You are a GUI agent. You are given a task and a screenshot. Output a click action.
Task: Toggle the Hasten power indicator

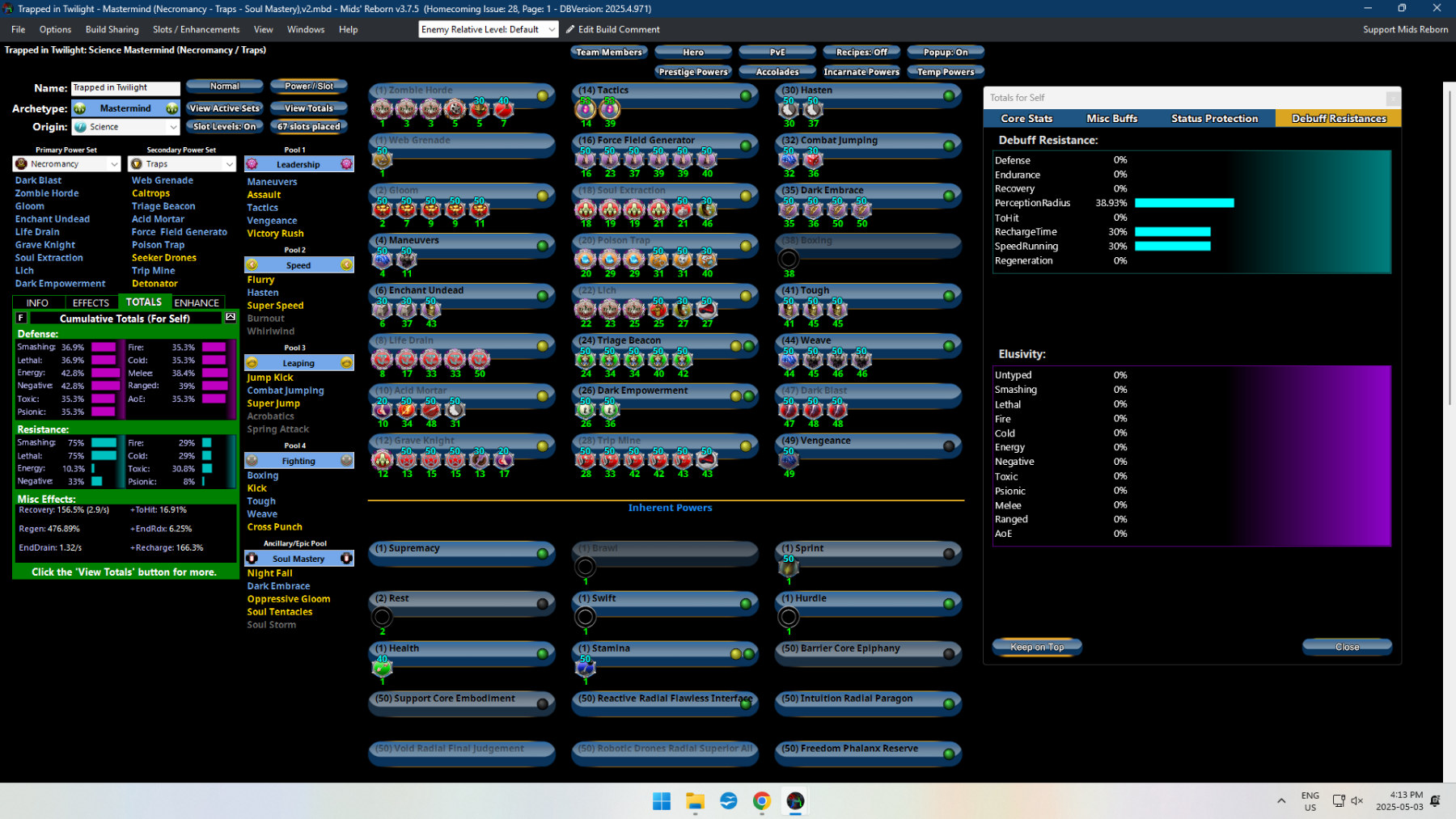tap(949, 95)
